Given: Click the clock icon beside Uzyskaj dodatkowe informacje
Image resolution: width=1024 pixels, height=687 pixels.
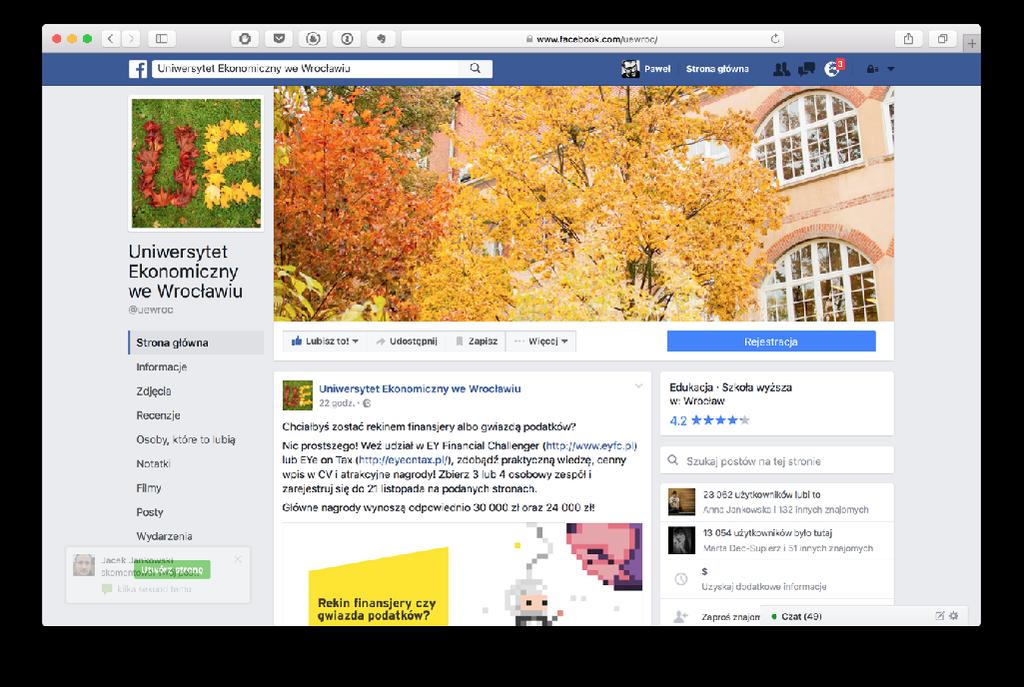Looking at the screenshot, I should click(x=680, y=579).
